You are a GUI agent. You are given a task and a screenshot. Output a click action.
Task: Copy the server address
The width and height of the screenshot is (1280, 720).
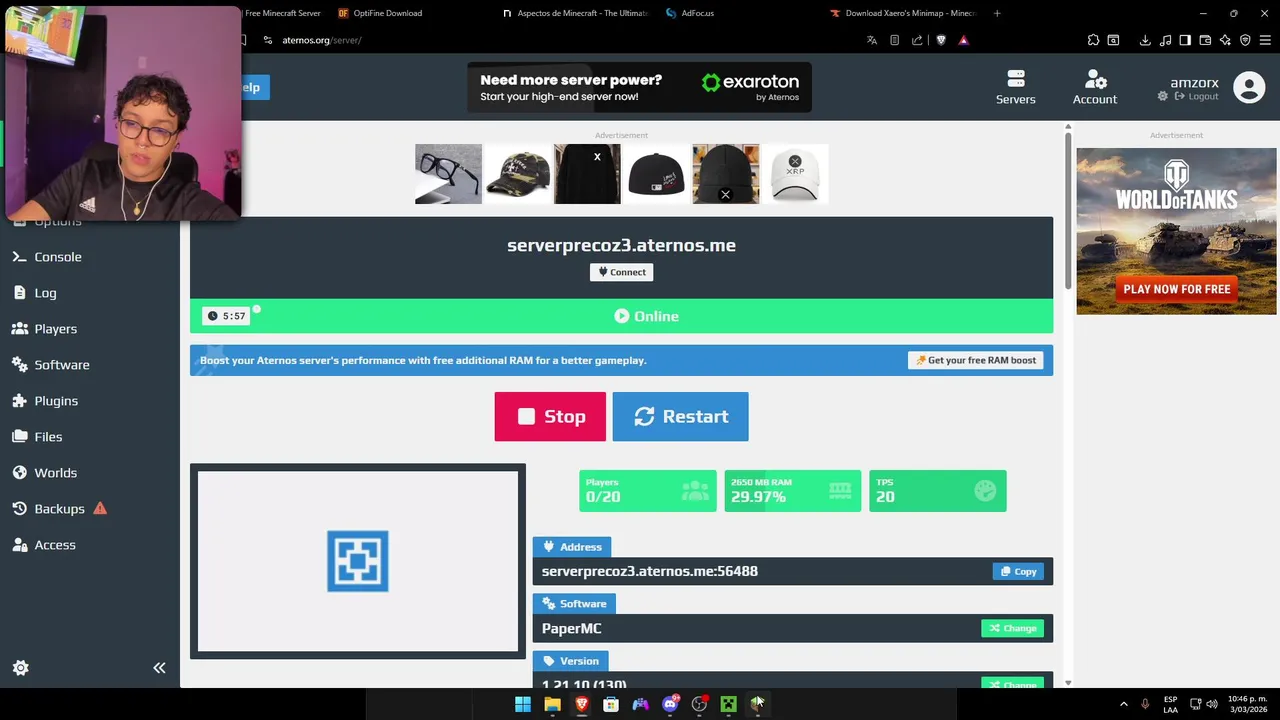point(1018,571)
